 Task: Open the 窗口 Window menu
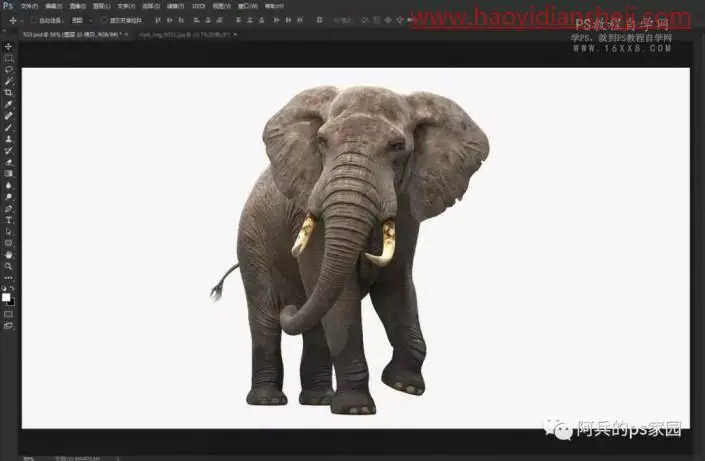click(x=248, y=6)
